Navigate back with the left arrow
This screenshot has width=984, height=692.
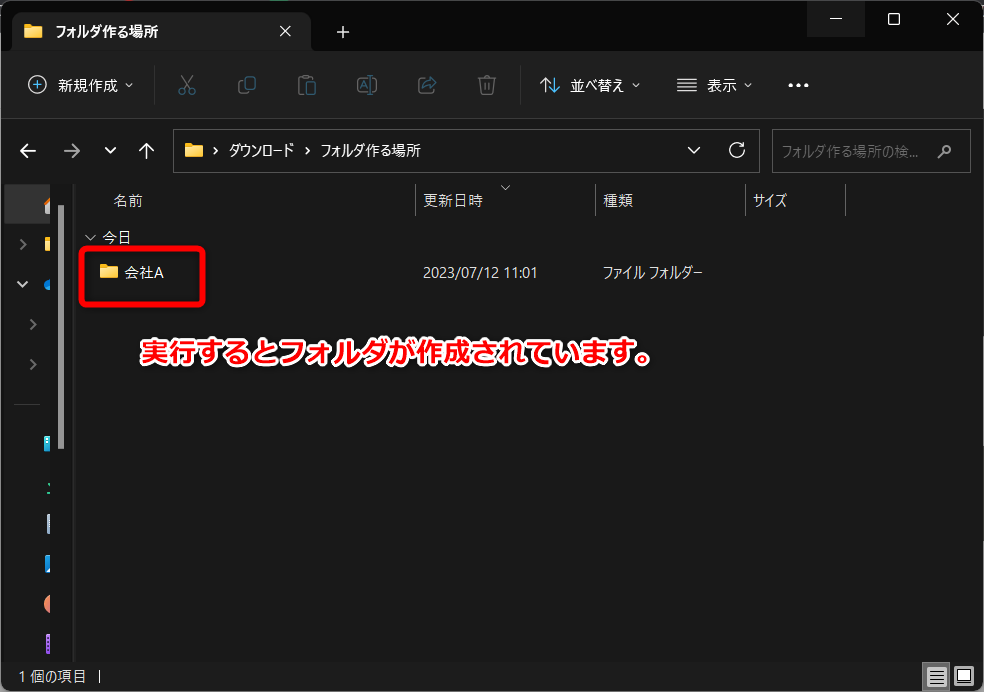click(28, 151)
